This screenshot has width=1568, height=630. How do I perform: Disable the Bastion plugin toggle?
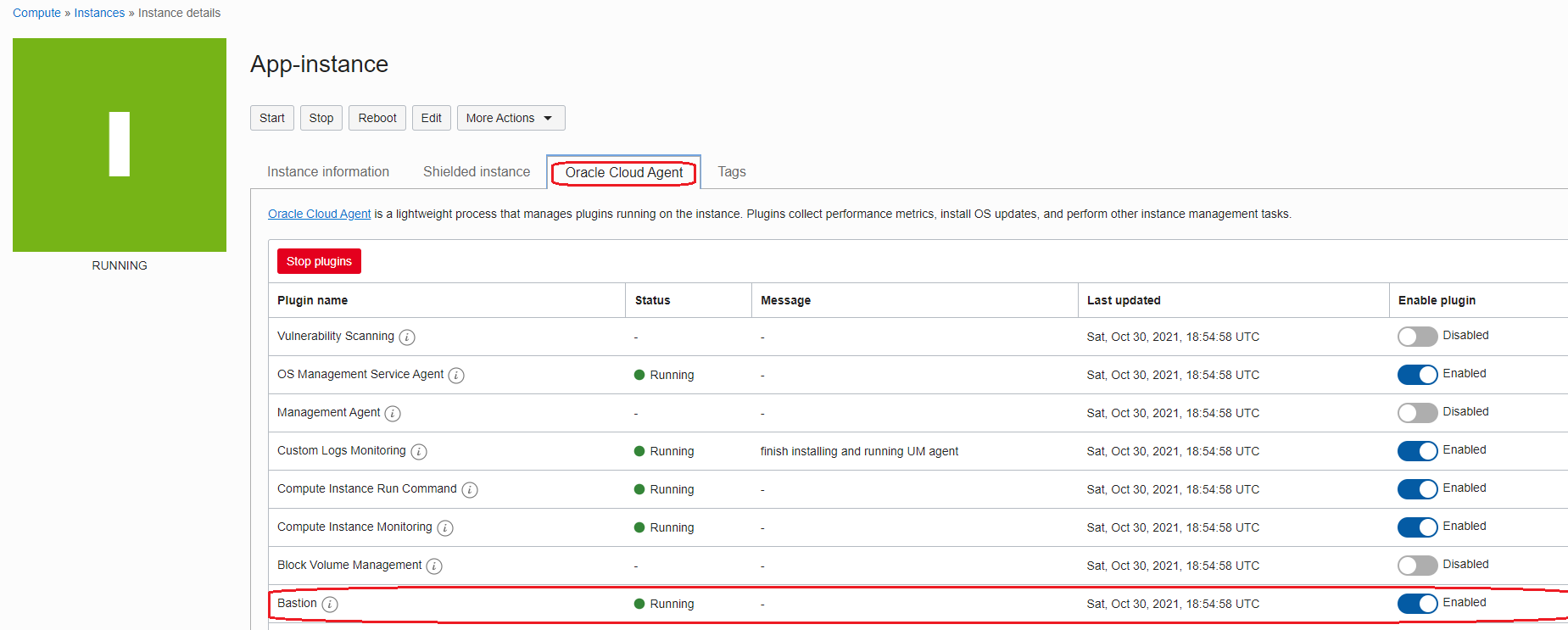coord(1417,604)
